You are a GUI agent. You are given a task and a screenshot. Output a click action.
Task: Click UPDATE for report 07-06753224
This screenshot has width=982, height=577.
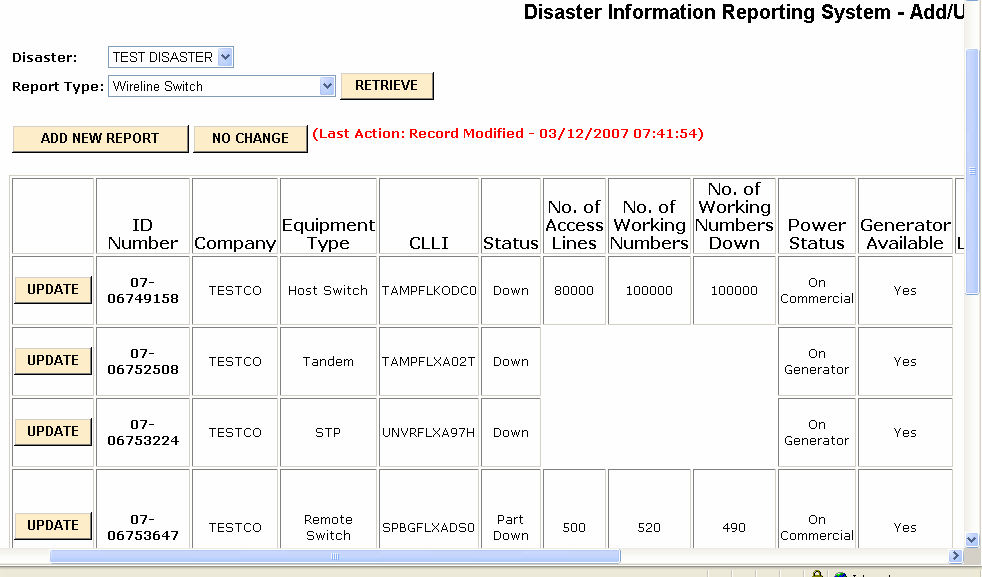[x=53, y=432]
